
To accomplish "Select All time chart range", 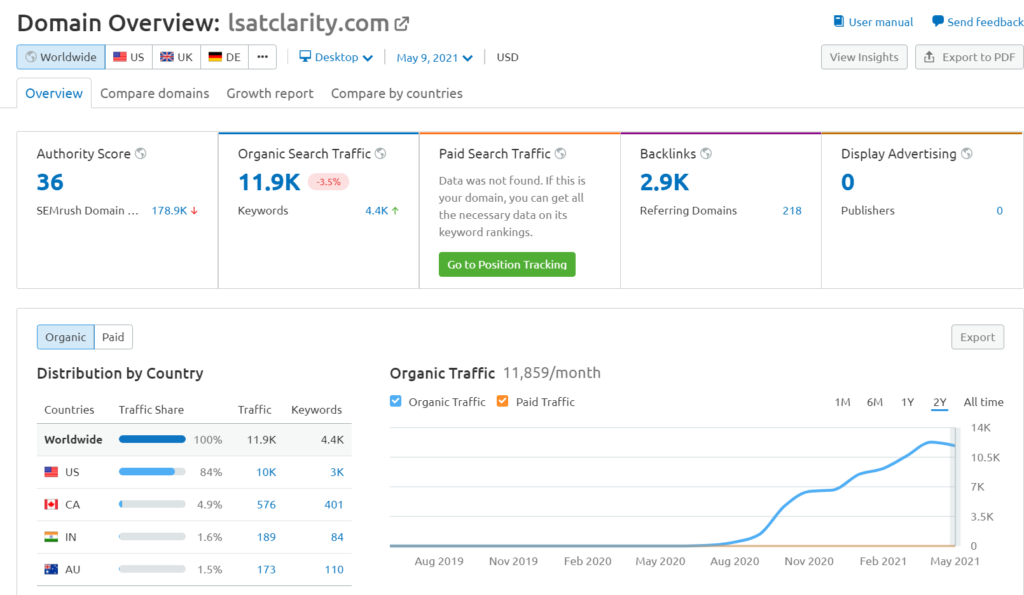I will (x=984, y=402).
